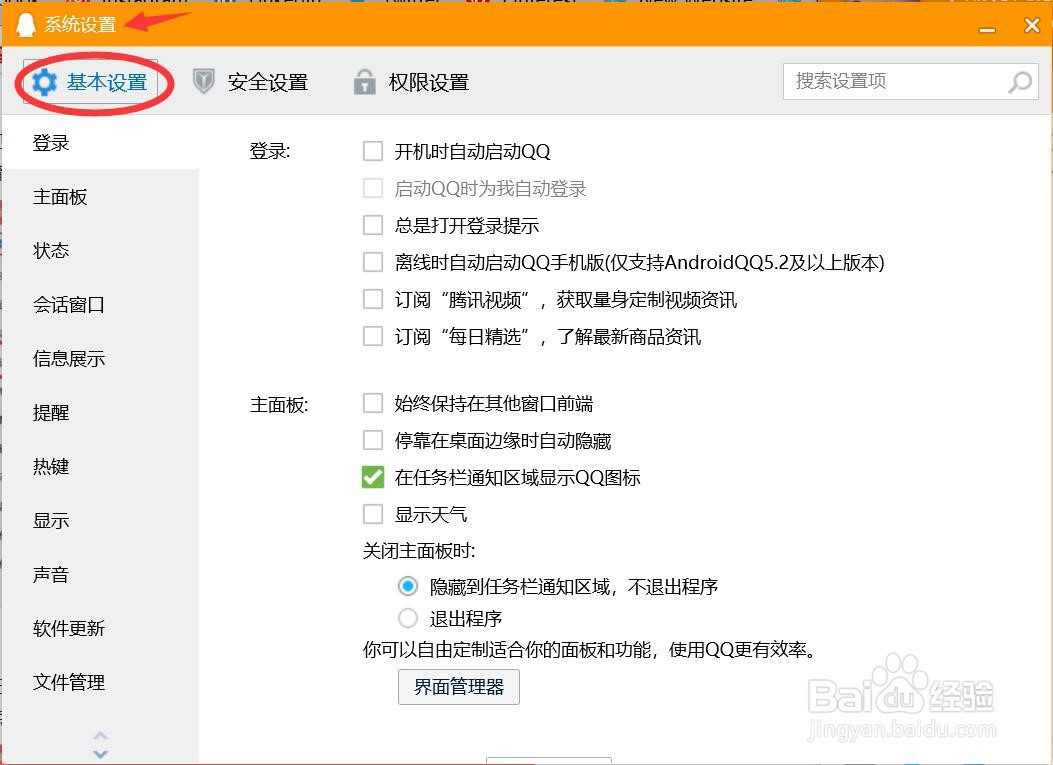1053x765 pixels.
Task: Select 主面板 in the sidebar
Action: [101, 197]
